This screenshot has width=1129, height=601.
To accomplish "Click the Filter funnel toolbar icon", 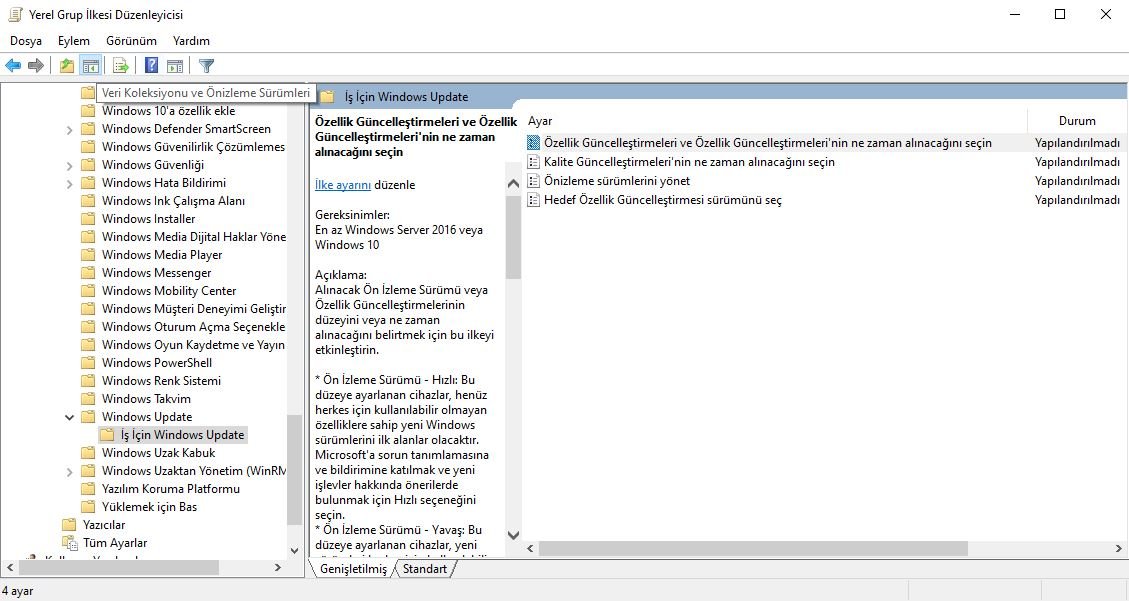I will [206, 66].
